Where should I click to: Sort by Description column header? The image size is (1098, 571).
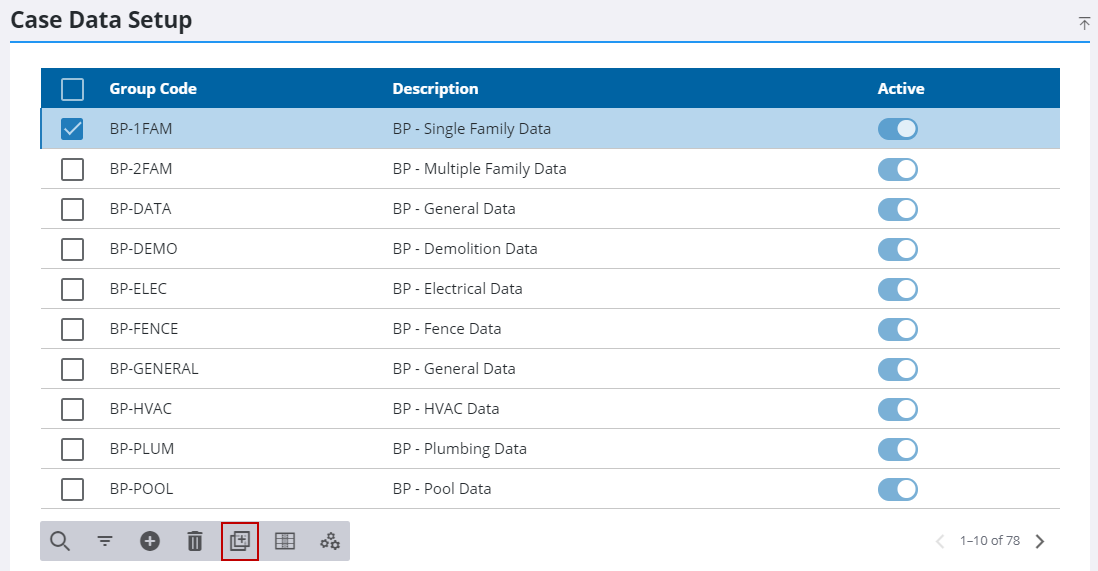click(x=435, y=89)
